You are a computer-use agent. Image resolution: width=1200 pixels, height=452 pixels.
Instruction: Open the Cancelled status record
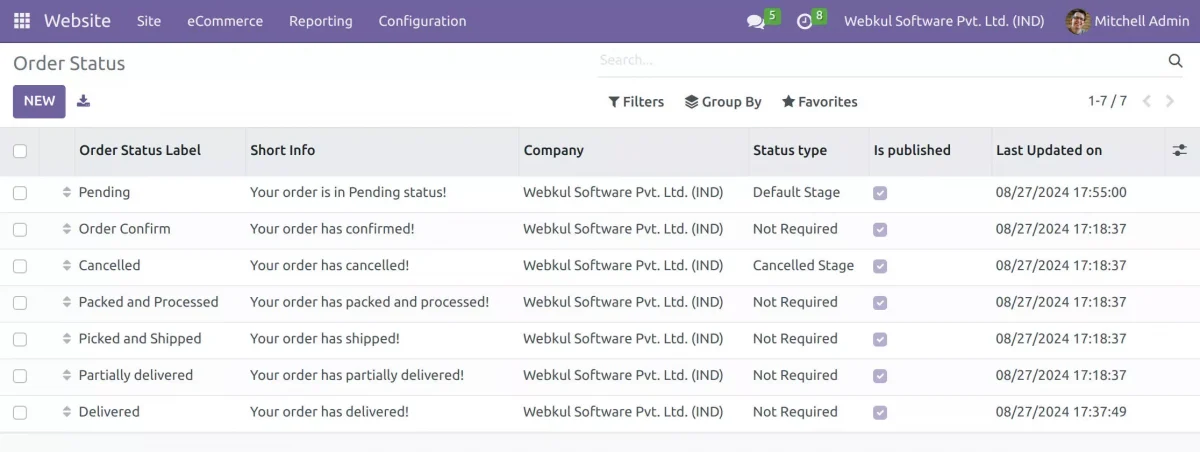coord(109,266)
